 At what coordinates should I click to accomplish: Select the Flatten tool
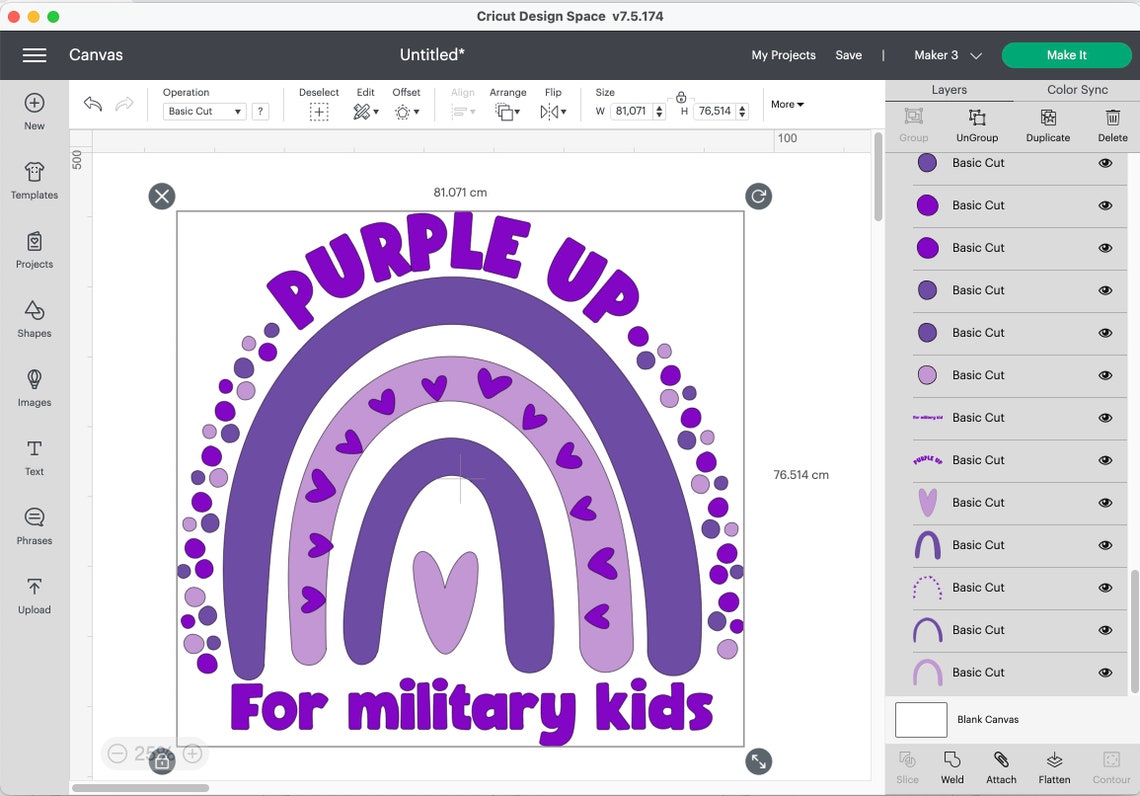pyautogui.click(x=1053, y=766)
